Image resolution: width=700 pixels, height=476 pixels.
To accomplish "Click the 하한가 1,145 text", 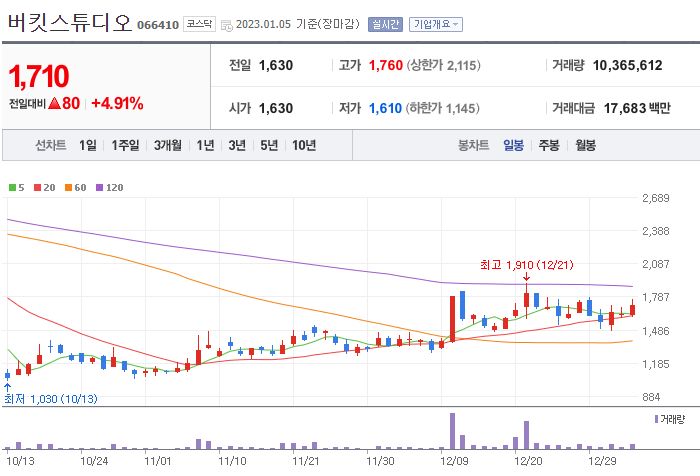I will point(443,108).
